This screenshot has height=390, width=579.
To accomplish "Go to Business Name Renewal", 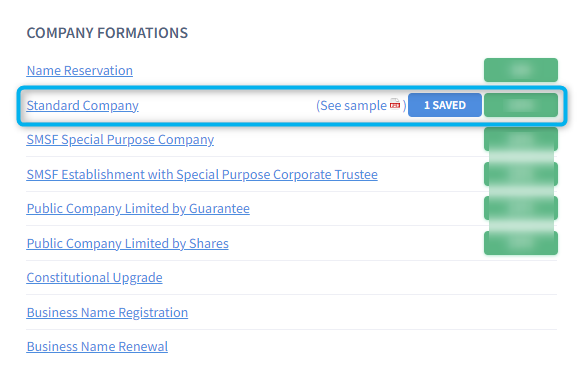I will click(x=97, y=346).
